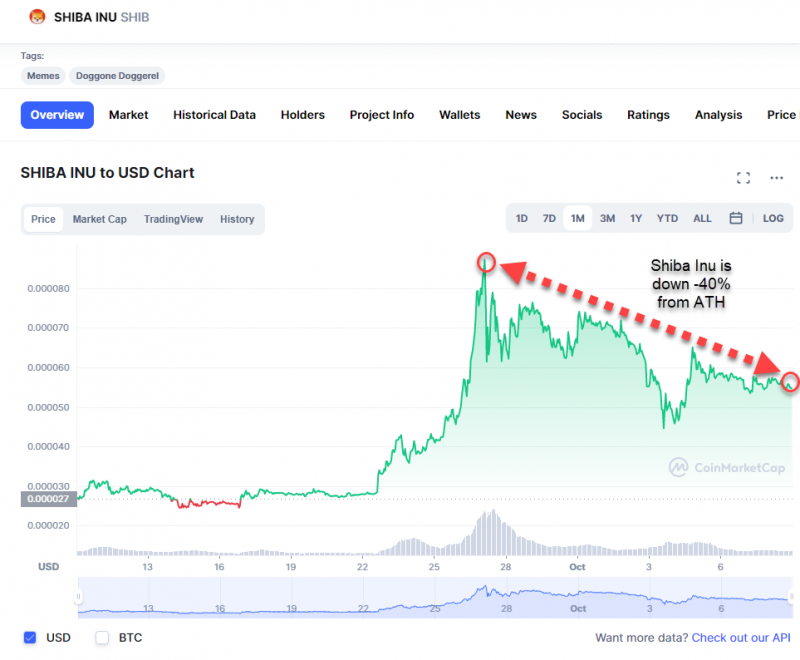Screen dimensions: 800x660
Task: Switch to the Overview tab
Action: (57, 115)
